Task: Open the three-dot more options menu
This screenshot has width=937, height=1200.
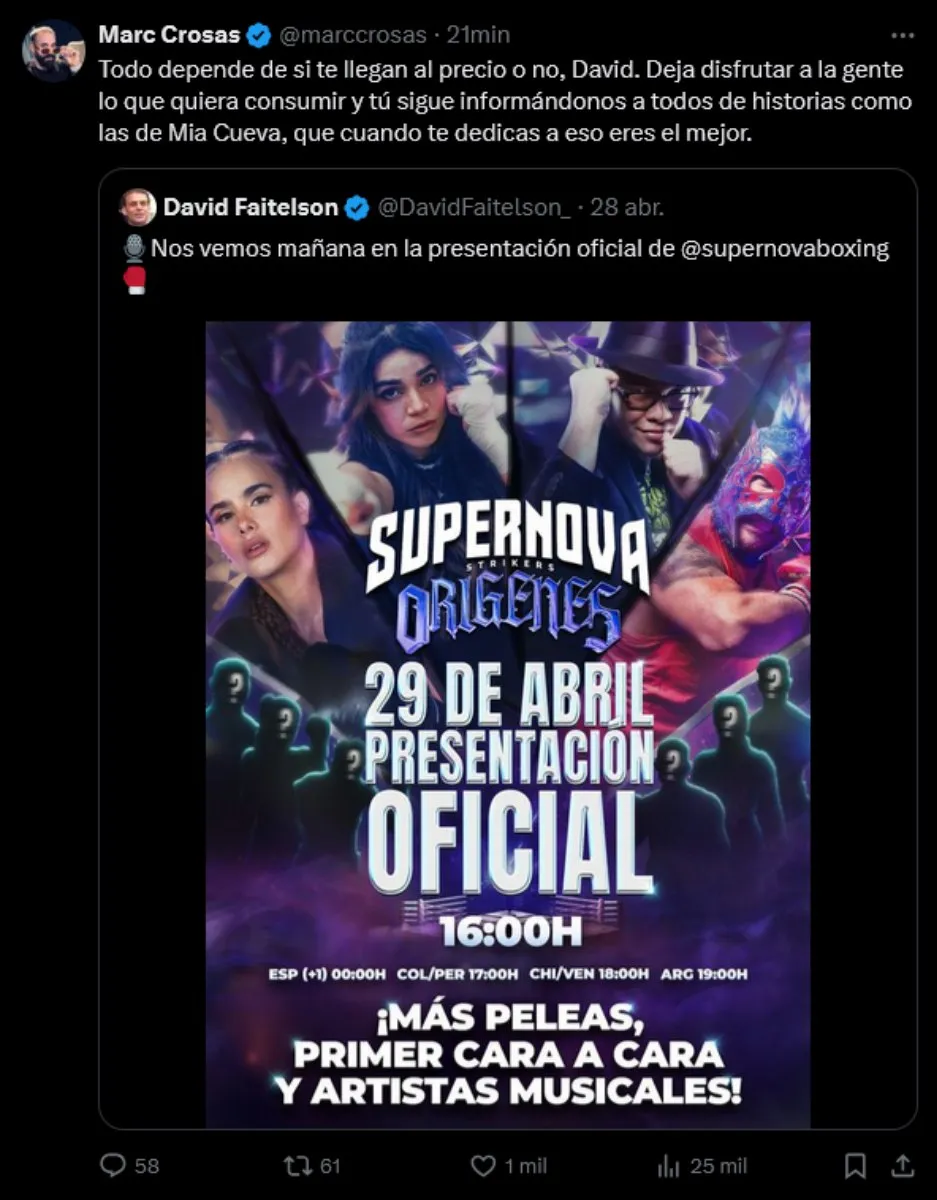Action: pos(902,35)
